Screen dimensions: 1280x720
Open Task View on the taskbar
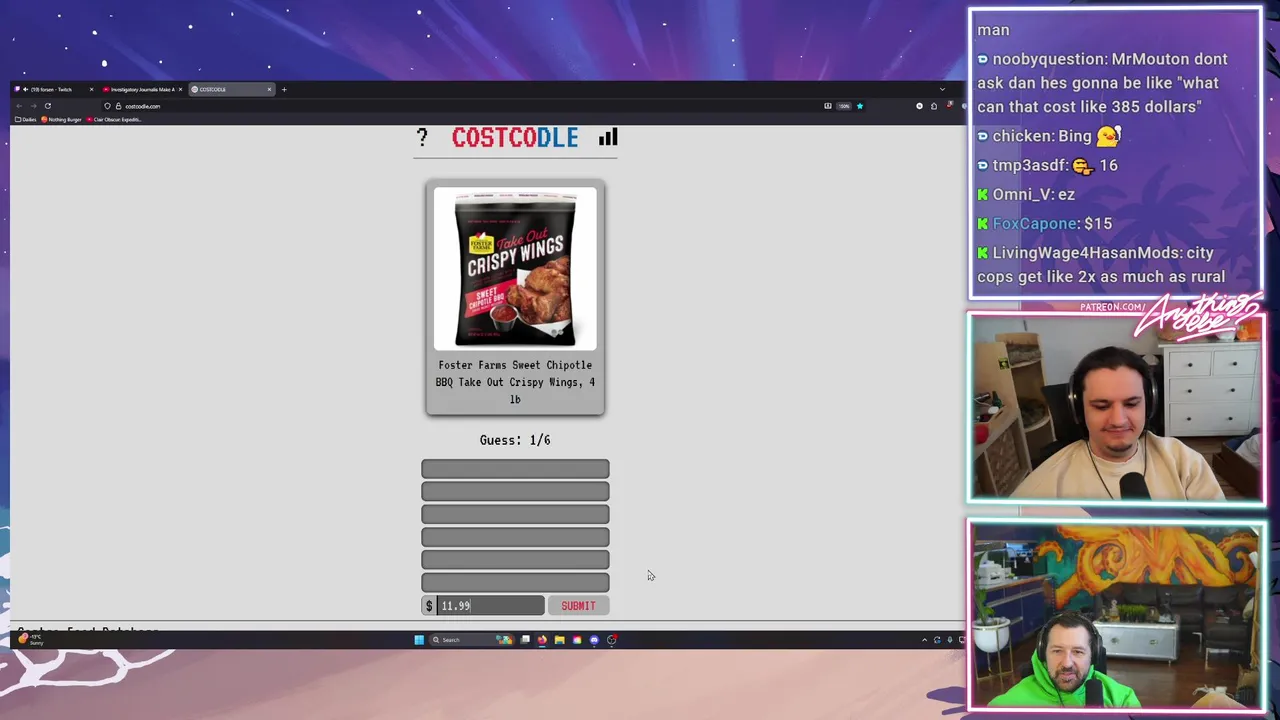point(525,640)
